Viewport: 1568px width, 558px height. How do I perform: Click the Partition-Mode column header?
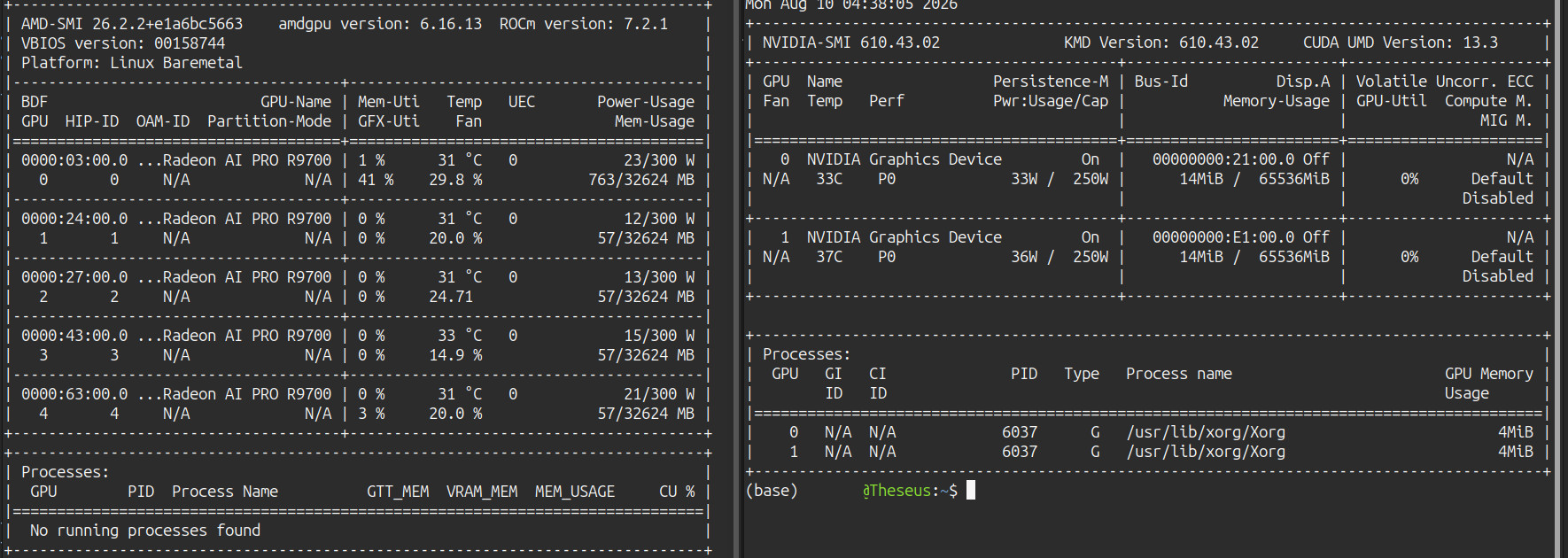tap(269, 121)
